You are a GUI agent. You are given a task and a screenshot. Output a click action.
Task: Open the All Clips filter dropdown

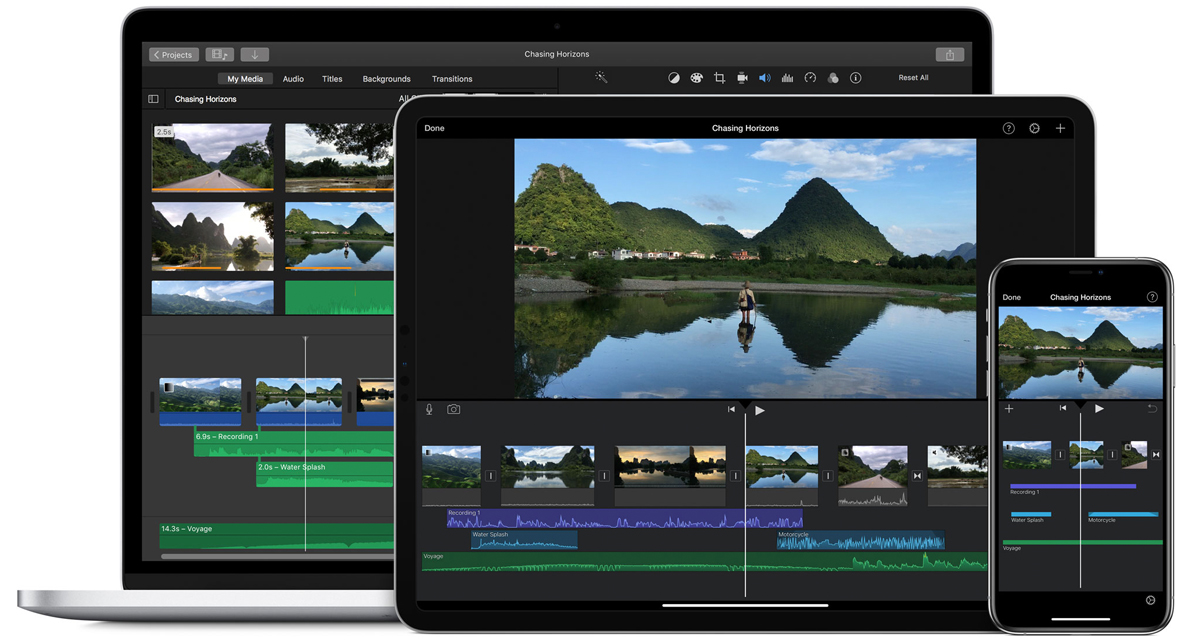coord(405,99)
